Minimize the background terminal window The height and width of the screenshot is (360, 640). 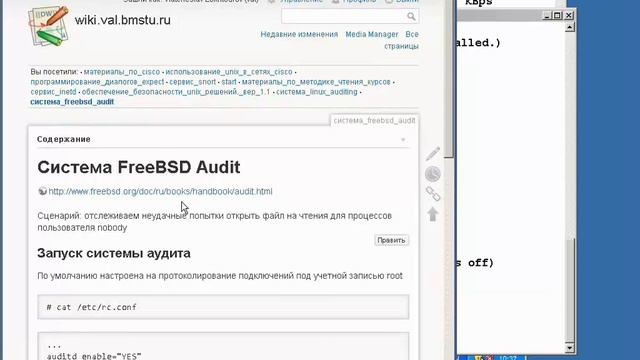(x=547, y=16)
